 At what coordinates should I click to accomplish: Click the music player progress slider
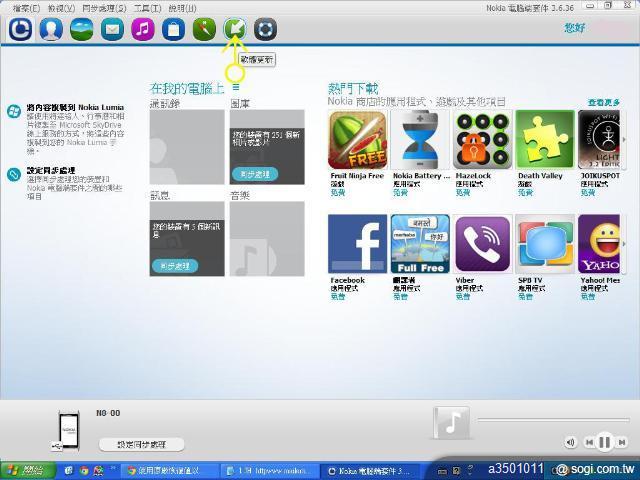(553, 419)
